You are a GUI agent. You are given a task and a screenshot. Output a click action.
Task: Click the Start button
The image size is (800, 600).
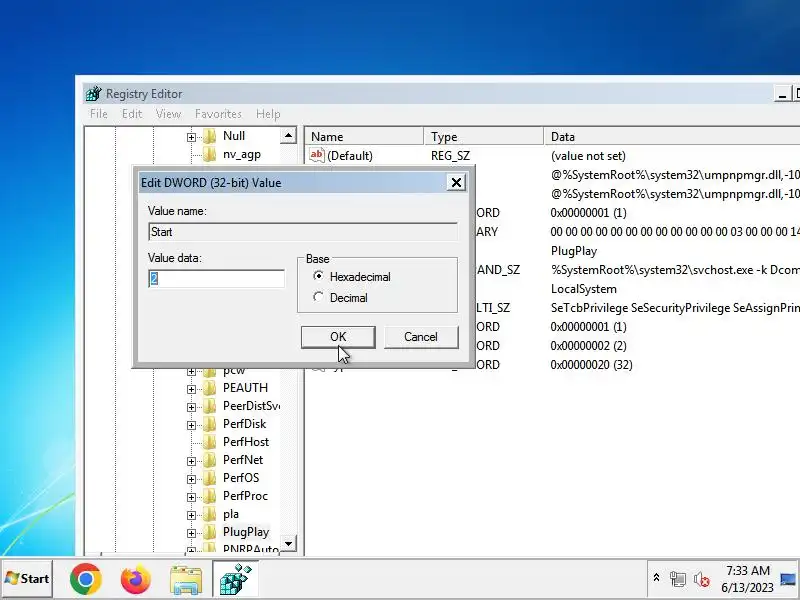click(27, 579)
